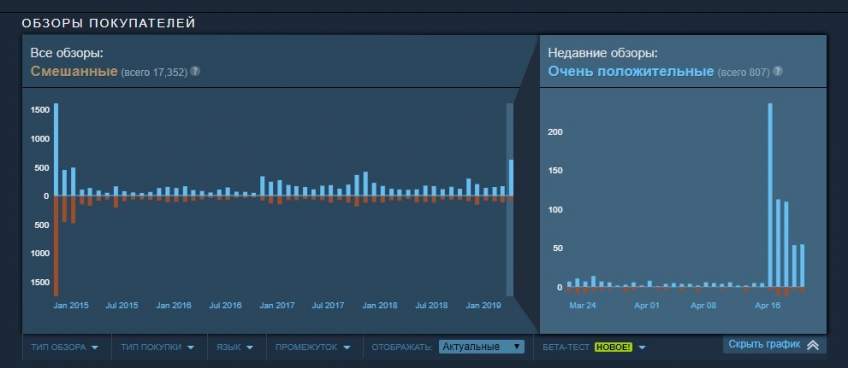The image size is (848, 368).
Task: Open the БЕТА-ТЕСТ dropdown arrow
Action: click(x=642, y=347)
